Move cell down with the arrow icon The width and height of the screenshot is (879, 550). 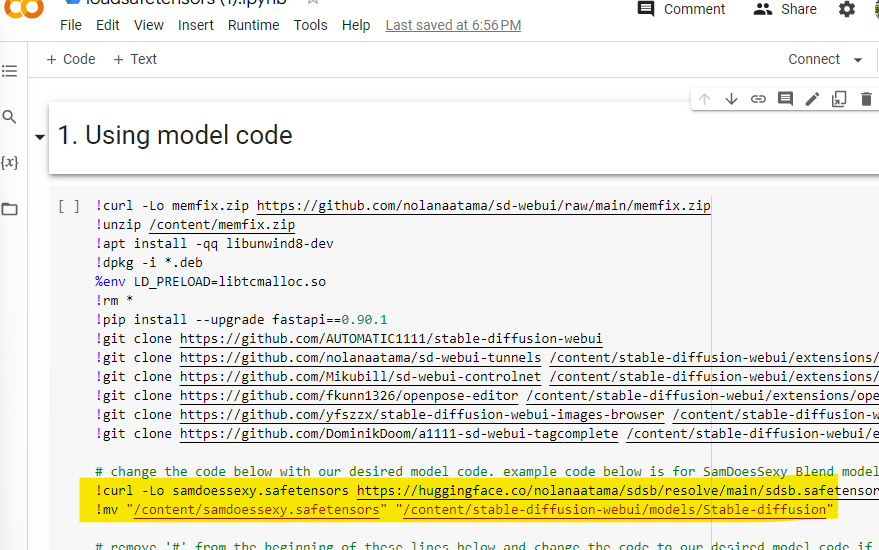pyautogui.click(x=731, y=99)
